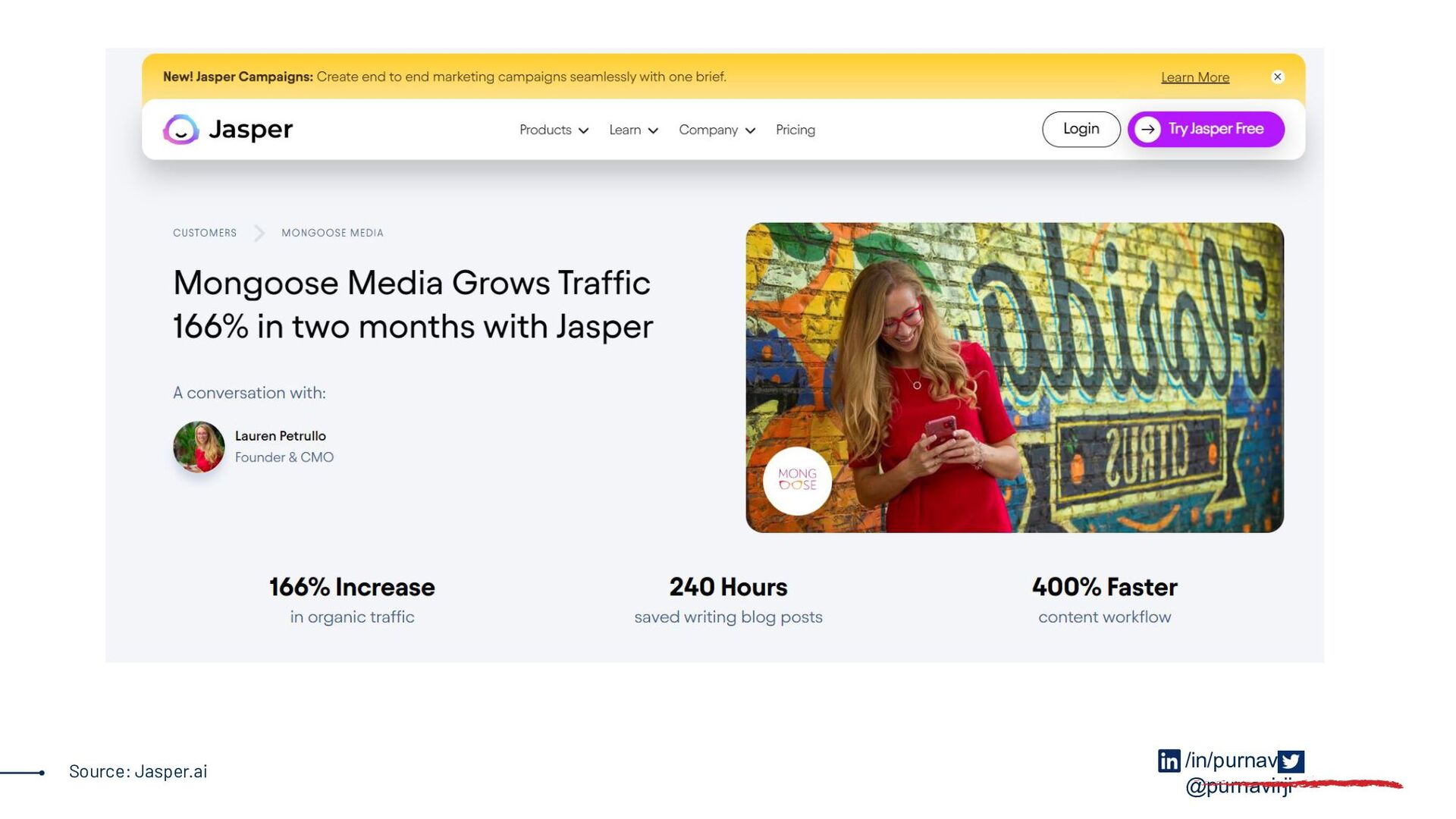Click the Login button
1456x819 pixels.
1081,130
